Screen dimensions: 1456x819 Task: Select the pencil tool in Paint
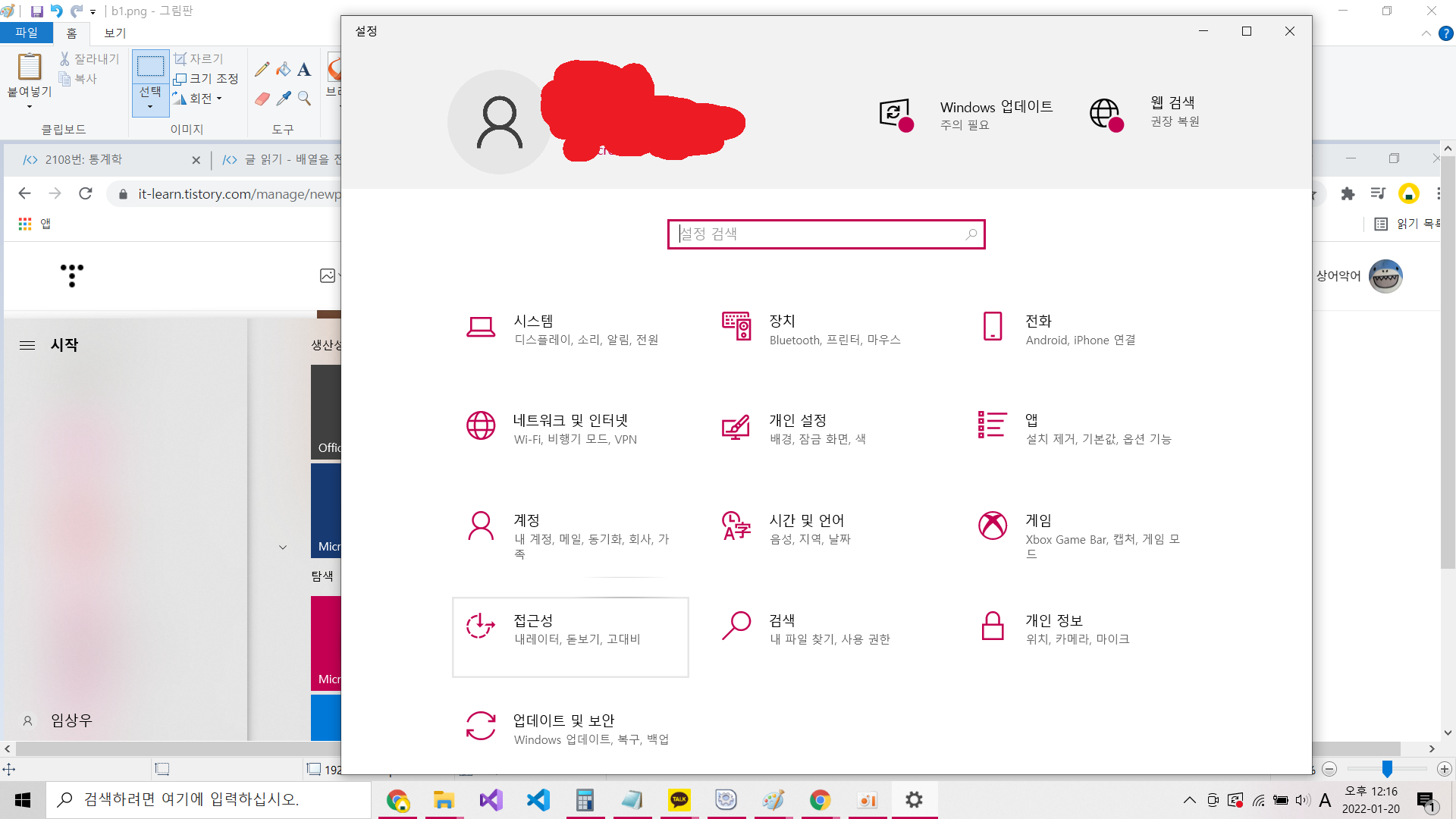click(x=262, y=70)
